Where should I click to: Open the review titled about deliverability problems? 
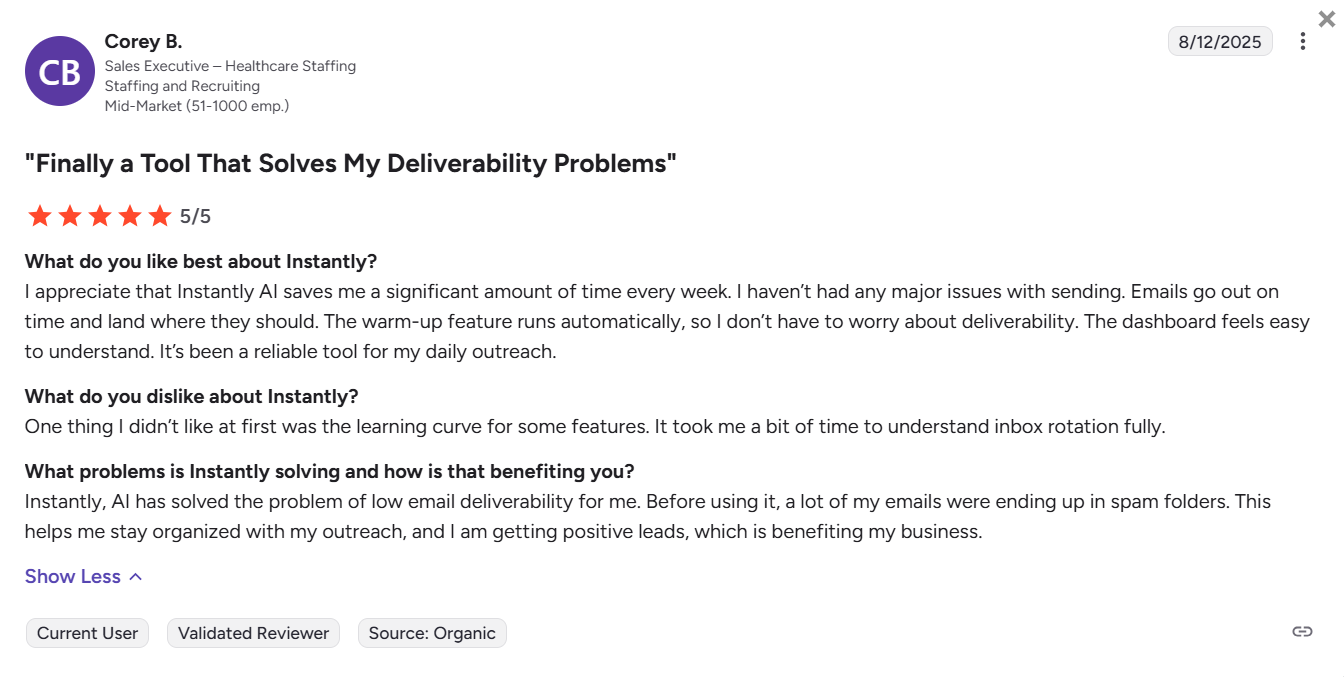click(x=352, y=162)
